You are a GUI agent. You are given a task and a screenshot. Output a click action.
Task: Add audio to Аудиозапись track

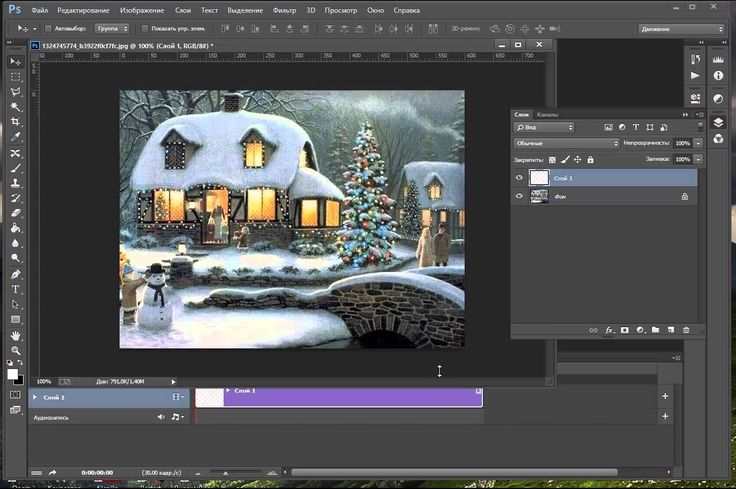665,416
